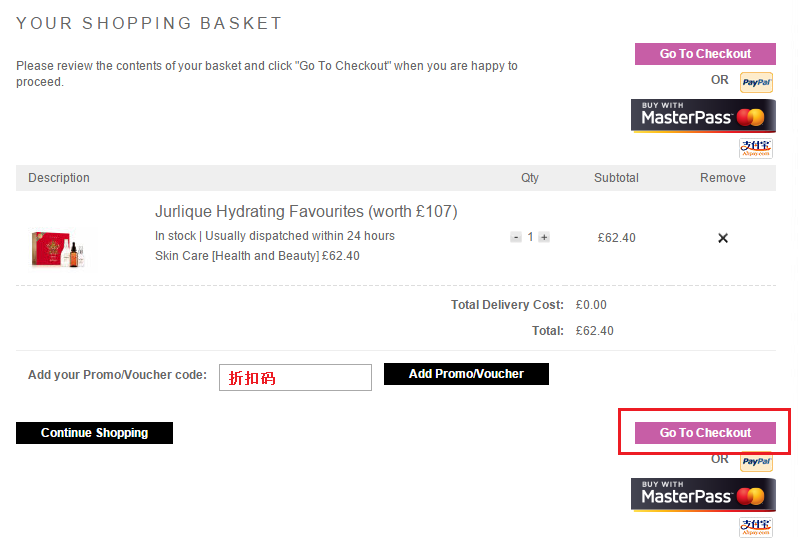Click the top Go To Checkout button

tap(705, 54)
